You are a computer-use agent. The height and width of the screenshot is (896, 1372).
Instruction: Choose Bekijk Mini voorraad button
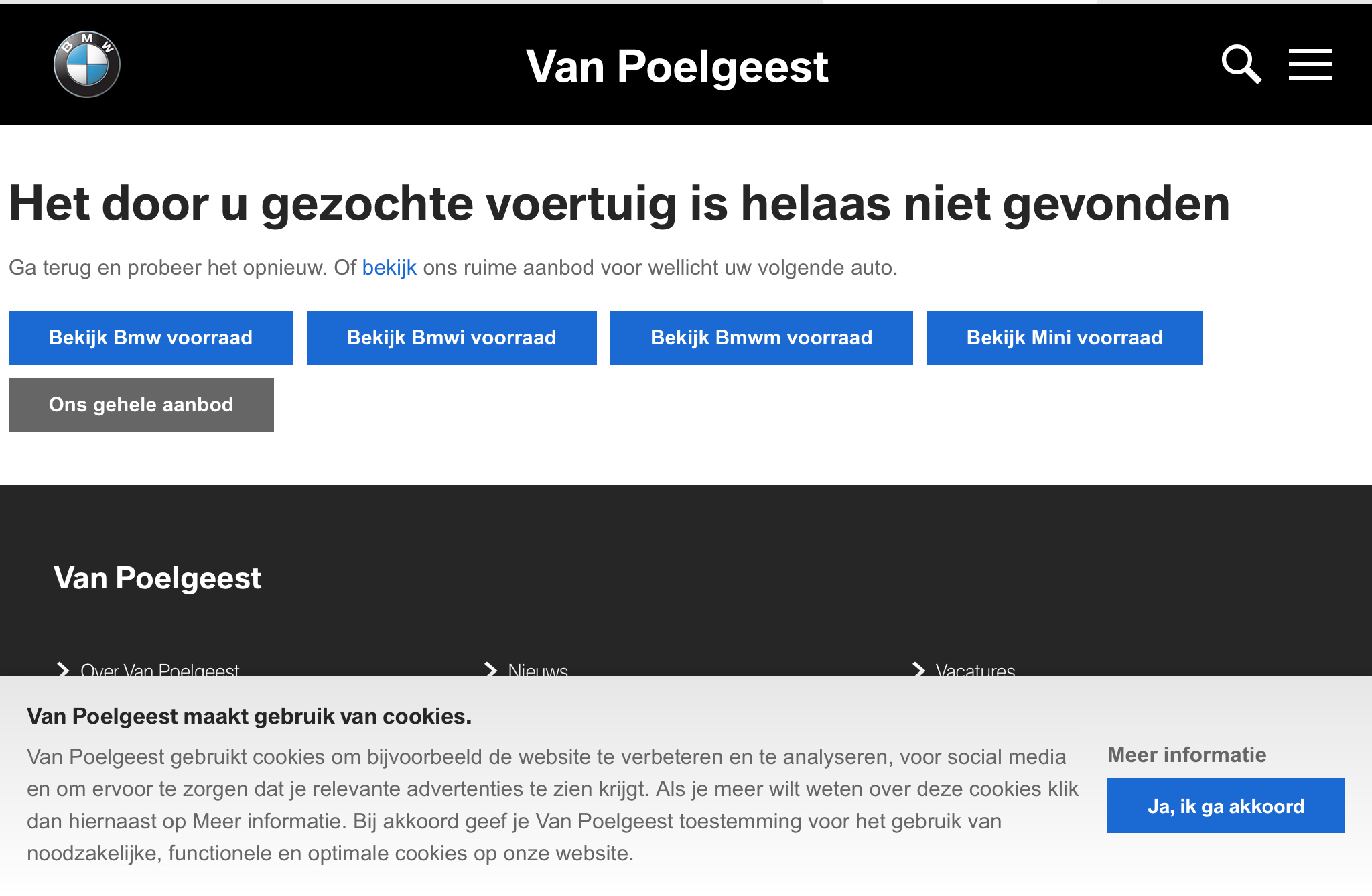1065,338
